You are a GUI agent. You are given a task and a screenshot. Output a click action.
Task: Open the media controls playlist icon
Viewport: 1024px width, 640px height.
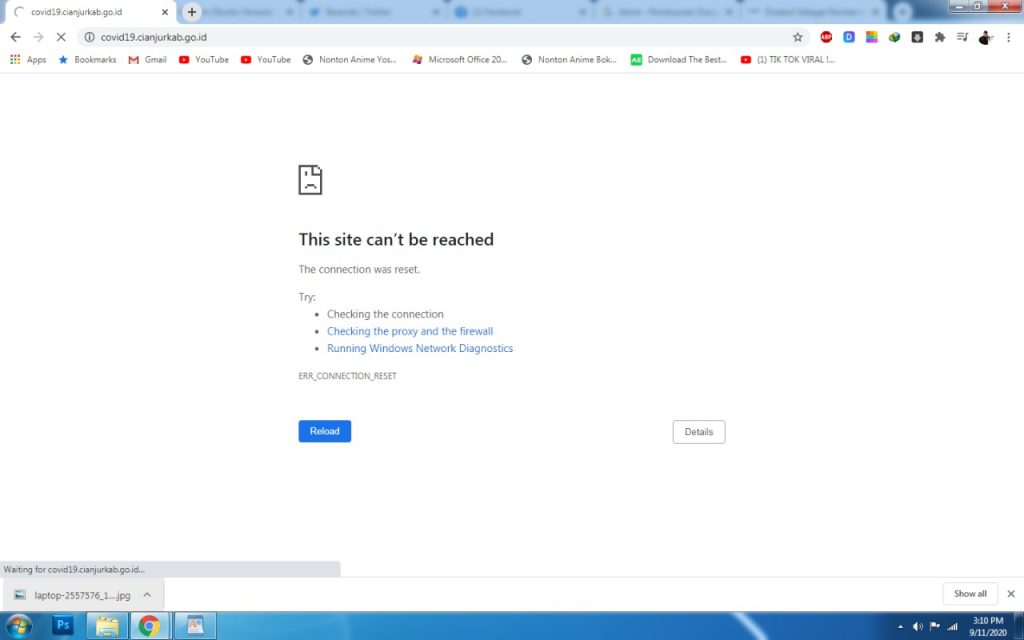tap(962, 37)
